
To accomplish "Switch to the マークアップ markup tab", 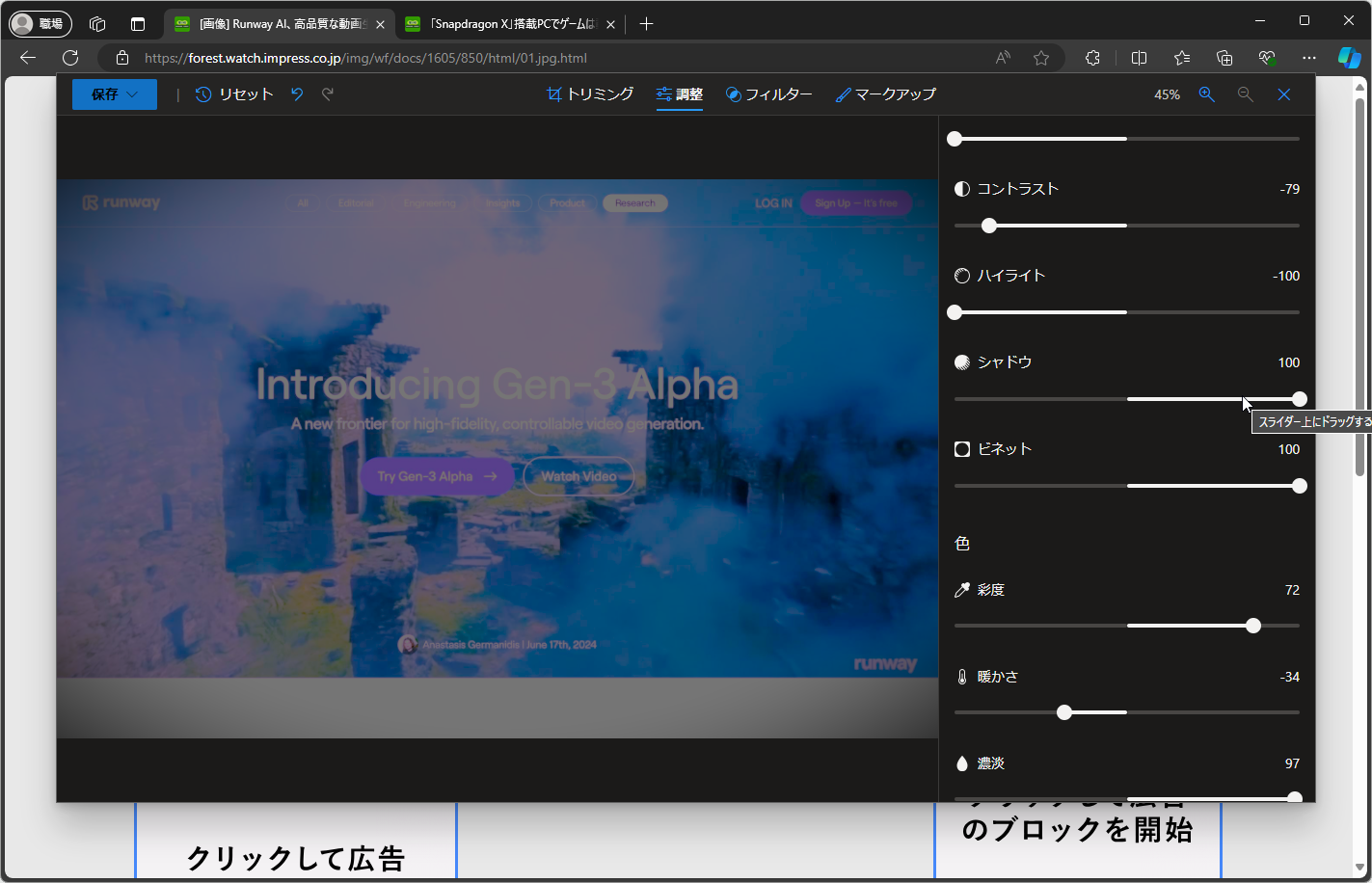I will click(x=886, y=94).
